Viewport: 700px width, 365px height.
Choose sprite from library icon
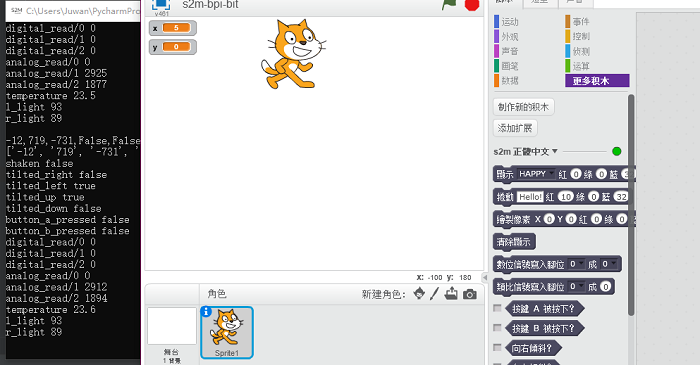click(419, 294)
